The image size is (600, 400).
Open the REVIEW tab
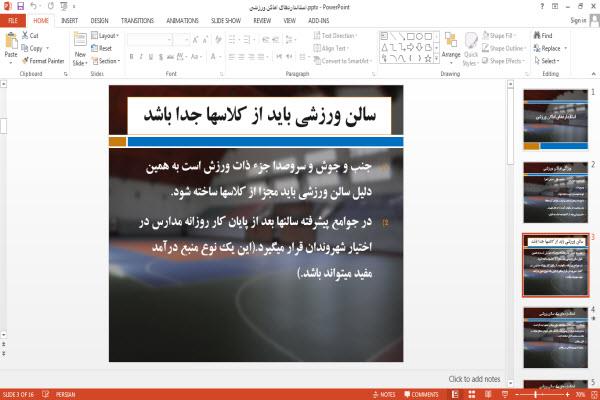coord(262,21)
